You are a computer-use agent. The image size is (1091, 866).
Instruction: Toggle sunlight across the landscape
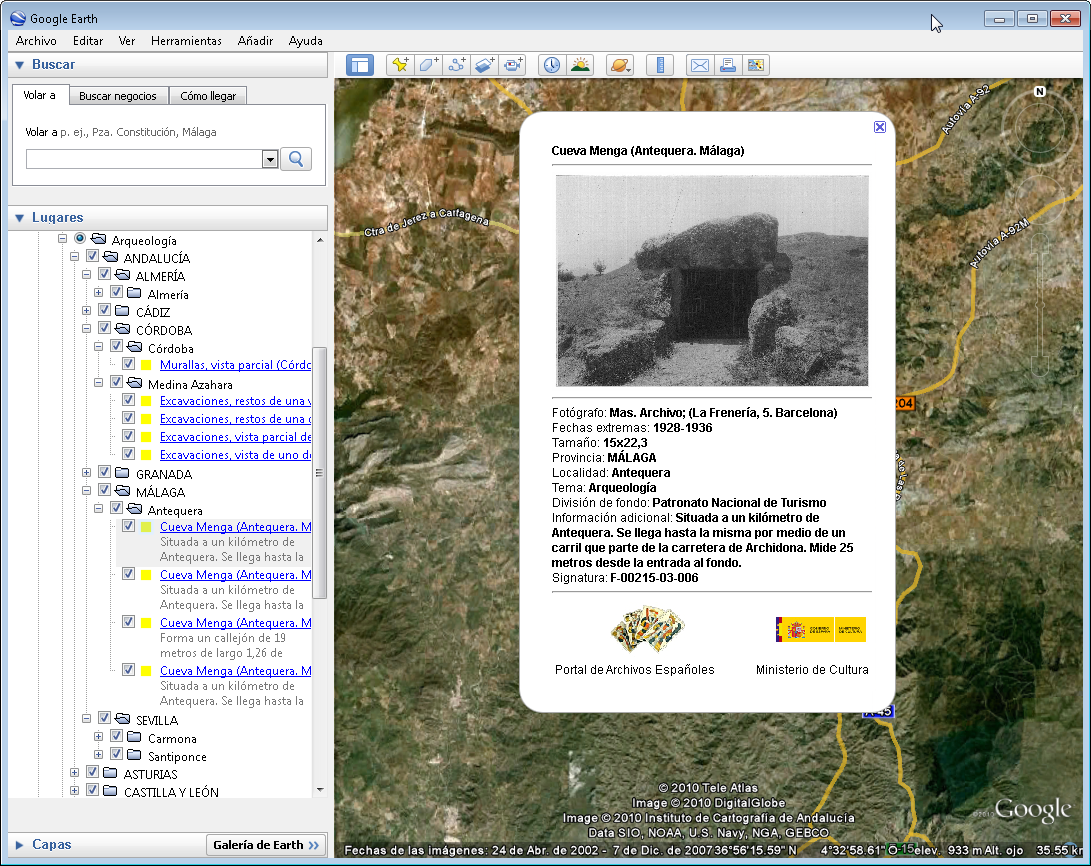pyautogui.click(x=580, y=65)
